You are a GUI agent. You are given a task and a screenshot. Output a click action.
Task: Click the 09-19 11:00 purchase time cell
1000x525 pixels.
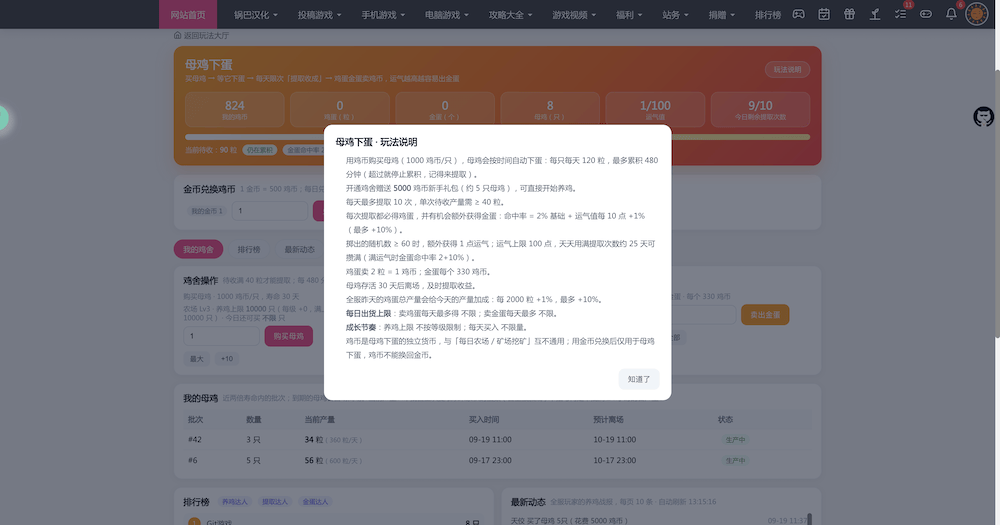click(490, 440)
